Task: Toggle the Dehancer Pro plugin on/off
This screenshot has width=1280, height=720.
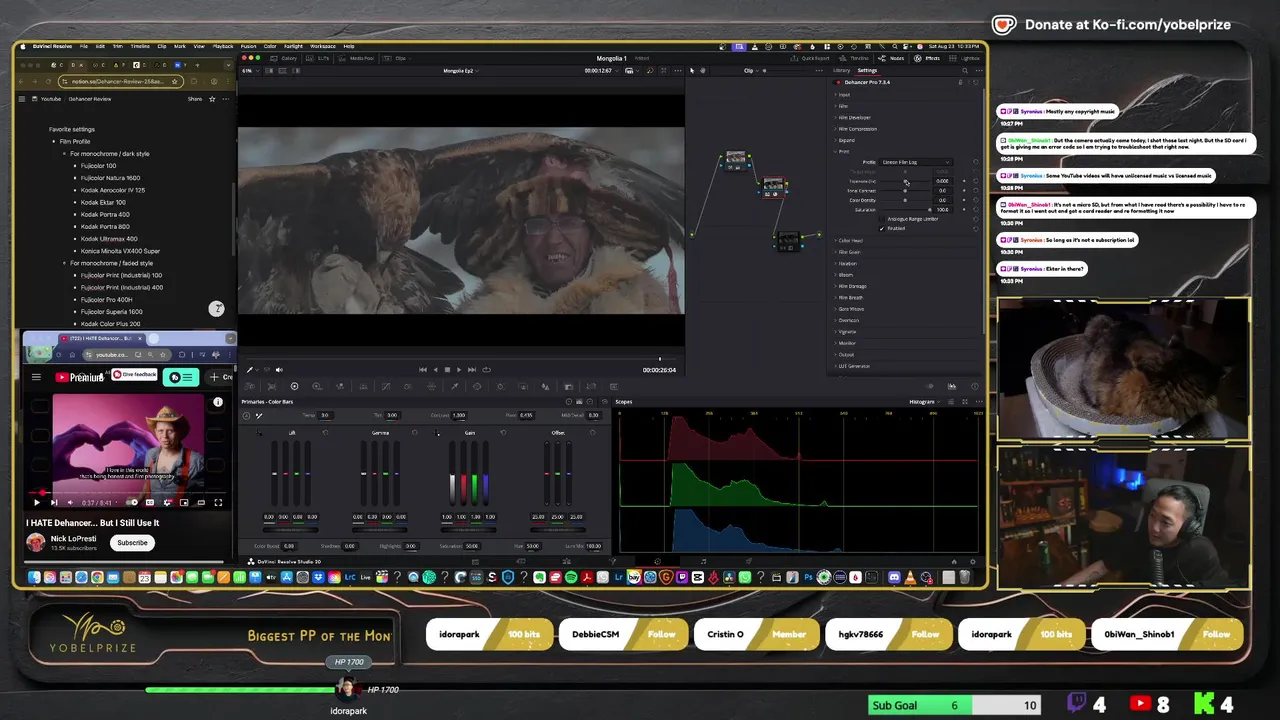Action: click(x=839, y=82)
